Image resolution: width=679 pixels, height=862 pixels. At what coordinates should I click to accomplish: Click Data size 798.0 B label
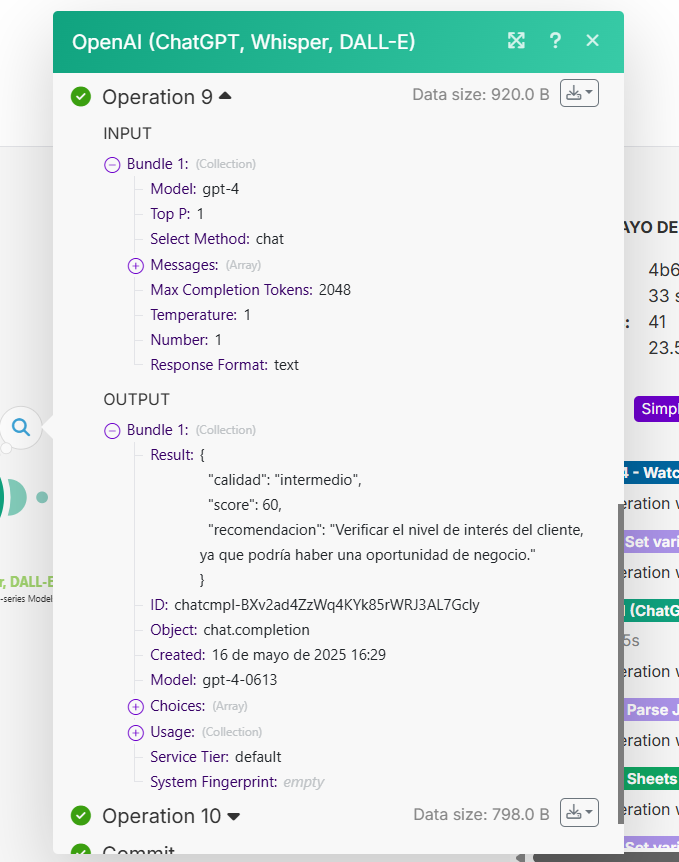click(481, 814)
